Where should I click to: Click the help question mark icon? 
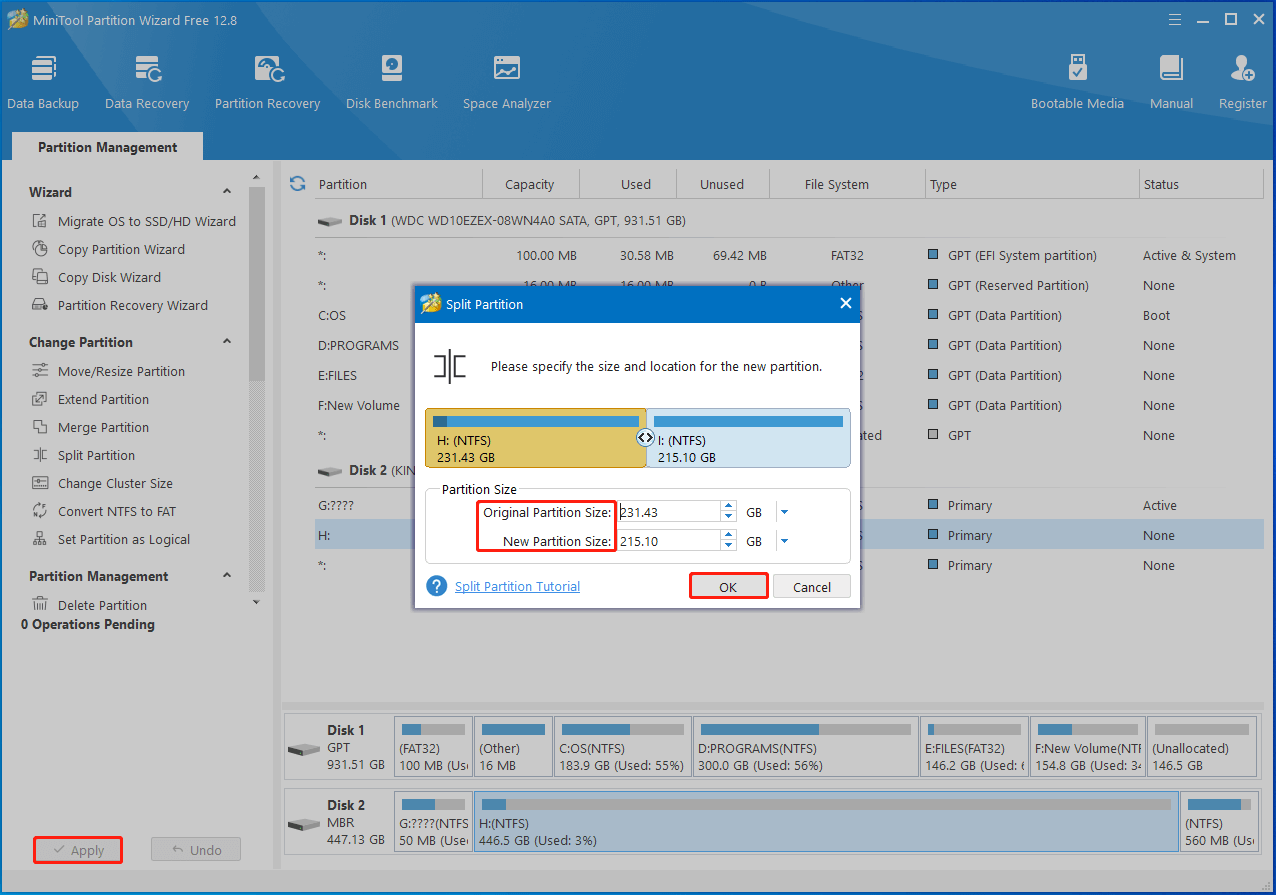point(436,586)
